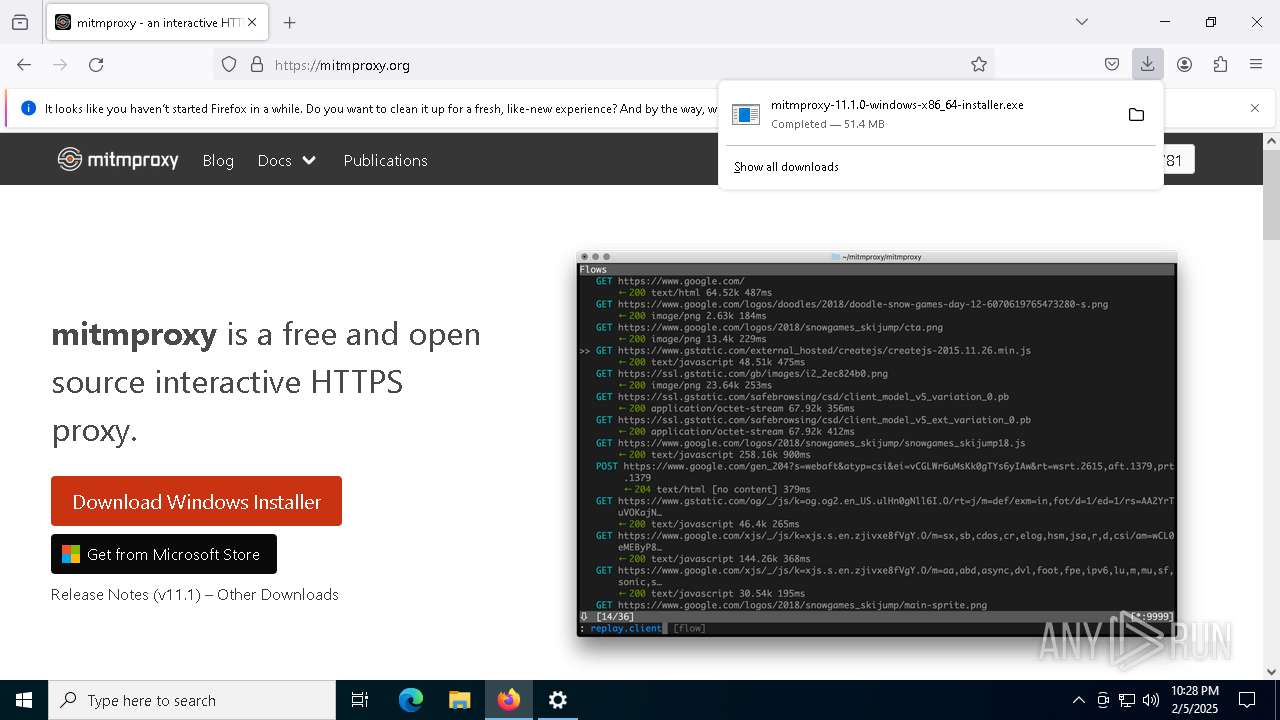Select the mitmproxy browser tab
The height and width of the screenshot is (720, 1280).
pyautogui.click(x=156, y=22)
